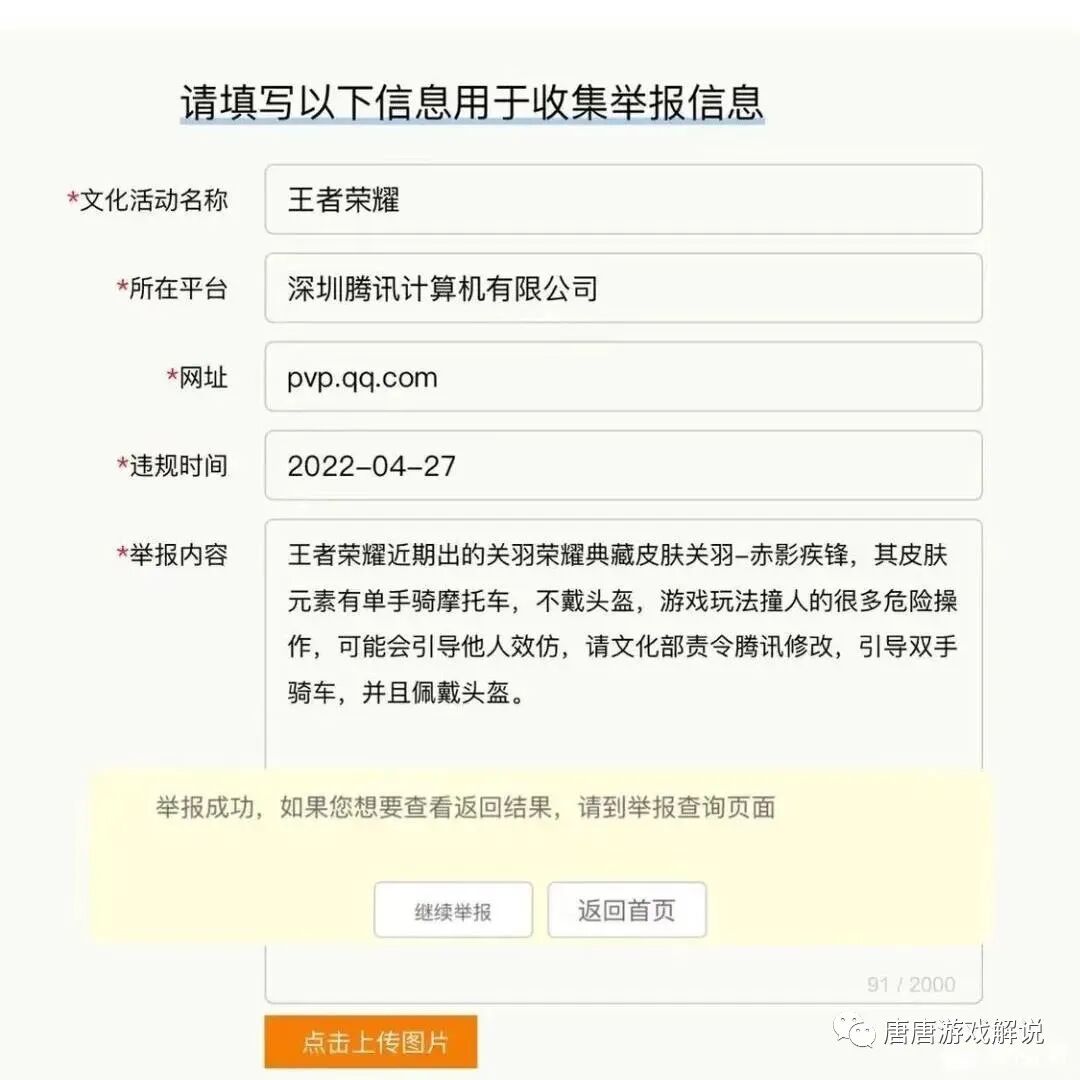Image resolution: width=1080 pixels, height=1080 pixels.
Task: Select the 所在平台 field with 深圳腾讯计算机有限公司
Action: click(623, 288)
